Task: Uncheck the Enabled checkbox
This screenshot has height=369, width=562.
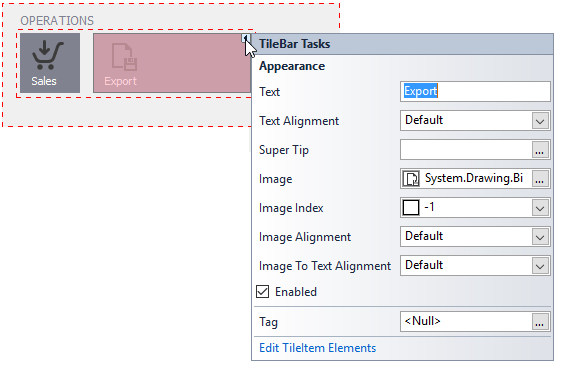Action: (263, 292)
